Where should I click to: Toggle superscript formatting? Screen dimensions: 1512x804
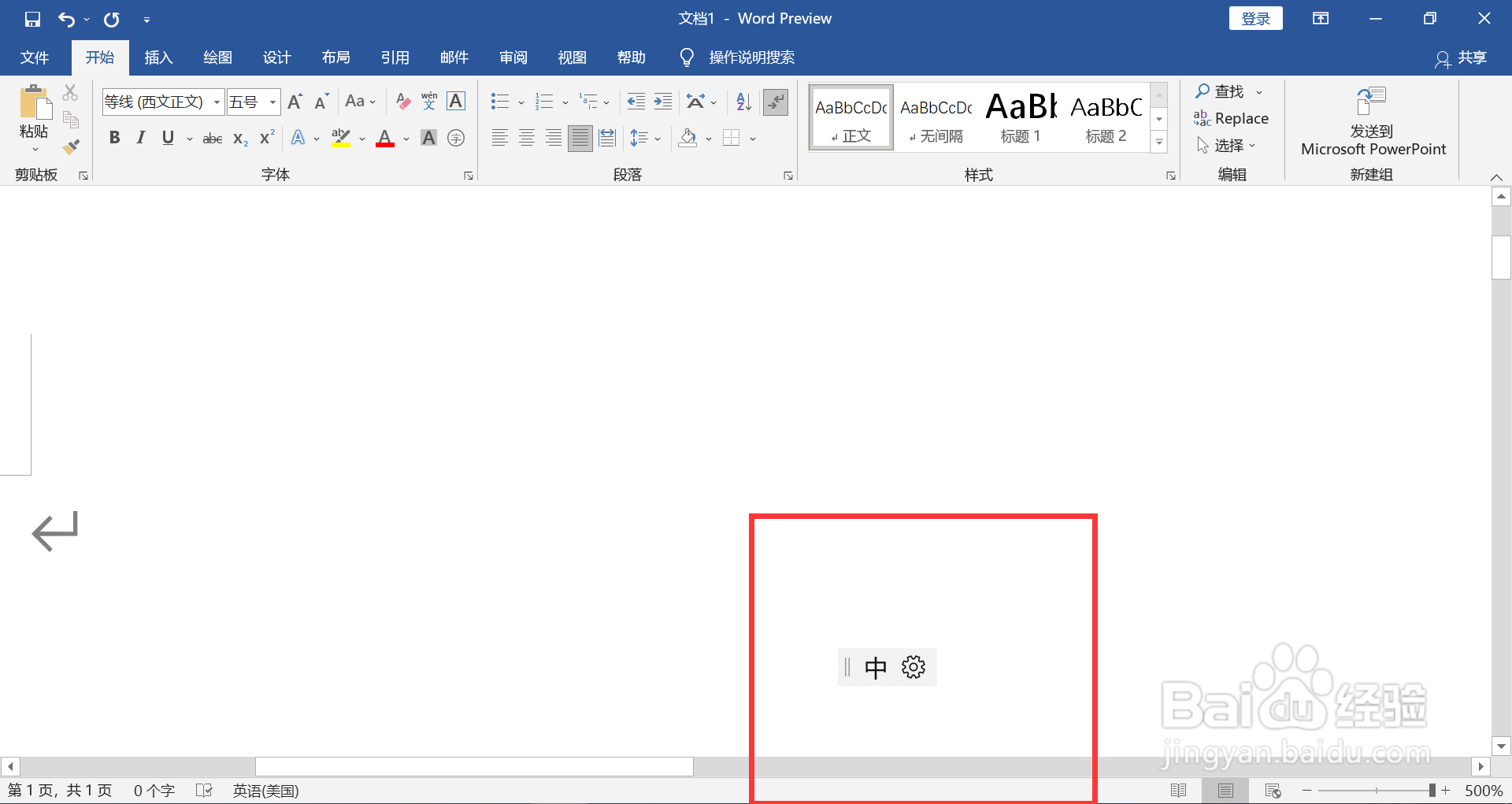pyautogui.click(x=265, y=138)
